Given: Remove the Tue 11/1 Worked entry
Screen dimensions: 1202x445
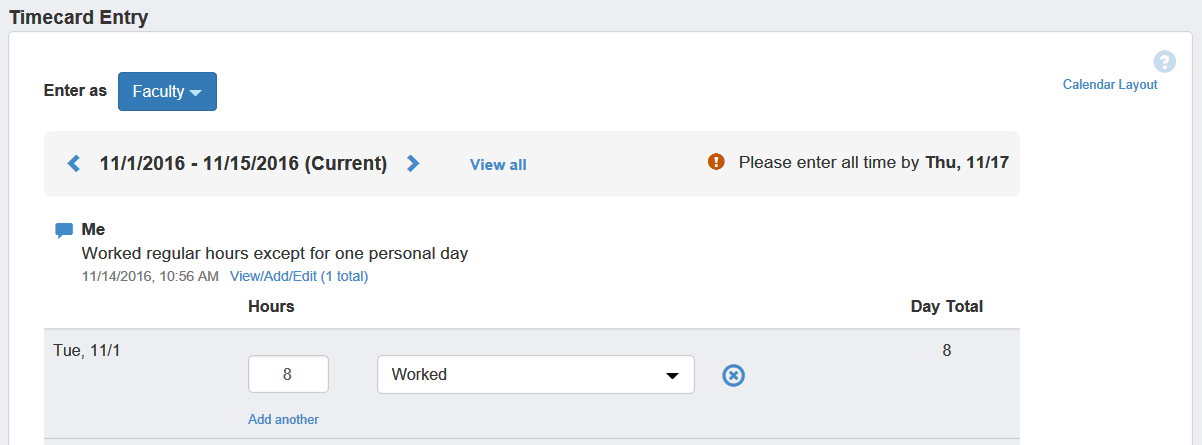Looking at the screenshot, I should [x=733, y=375].
